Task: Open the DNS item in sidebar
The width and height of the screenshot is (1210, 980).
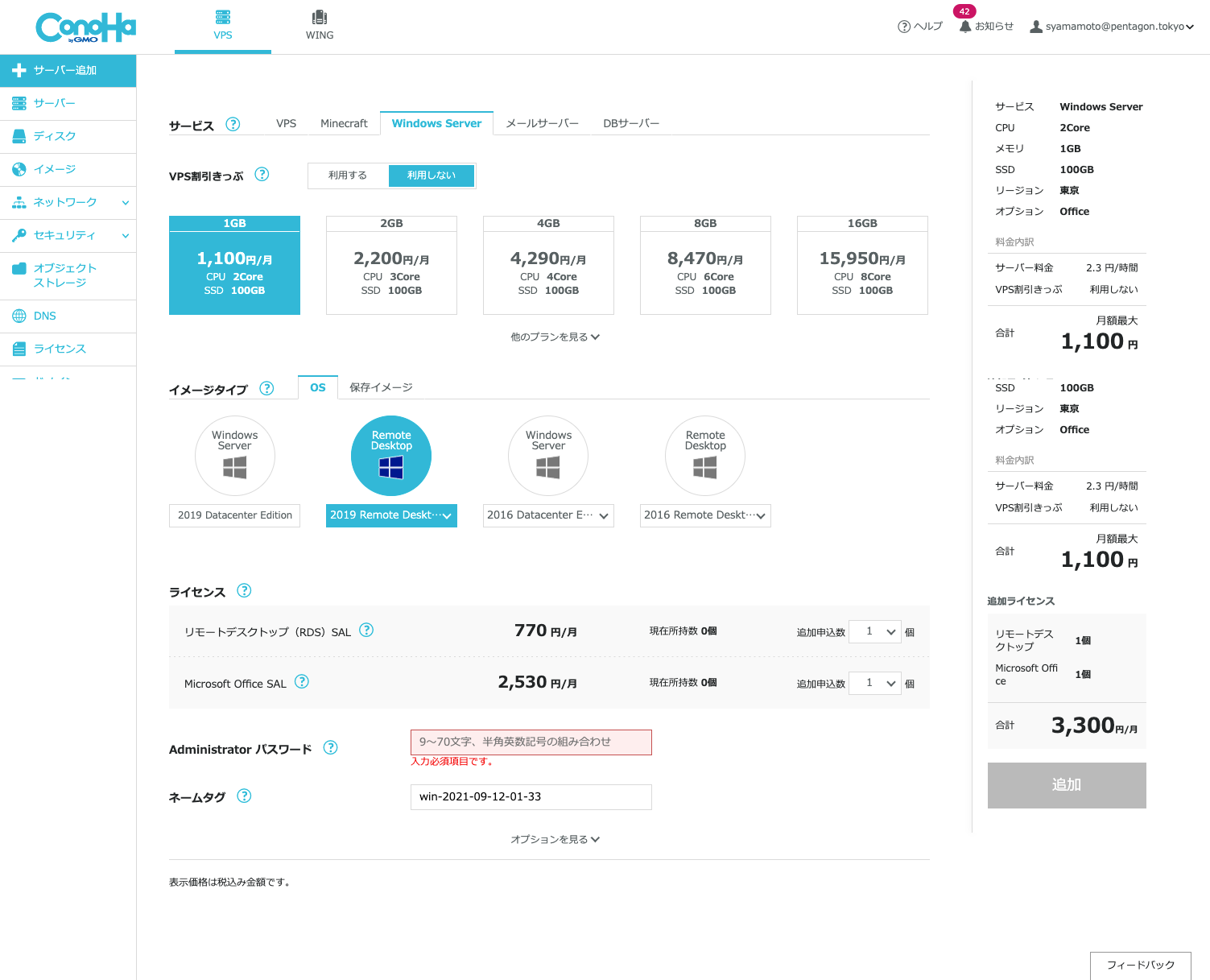Action: pos(45,316)
